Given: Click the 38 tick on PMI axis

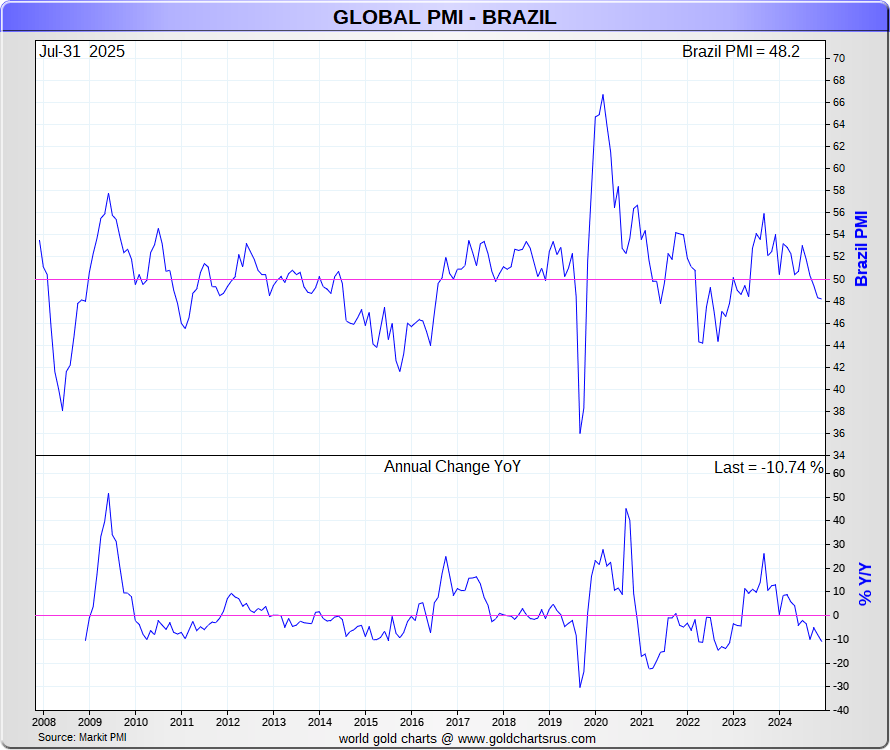Looking at the screenshot, I should [839, 412].
